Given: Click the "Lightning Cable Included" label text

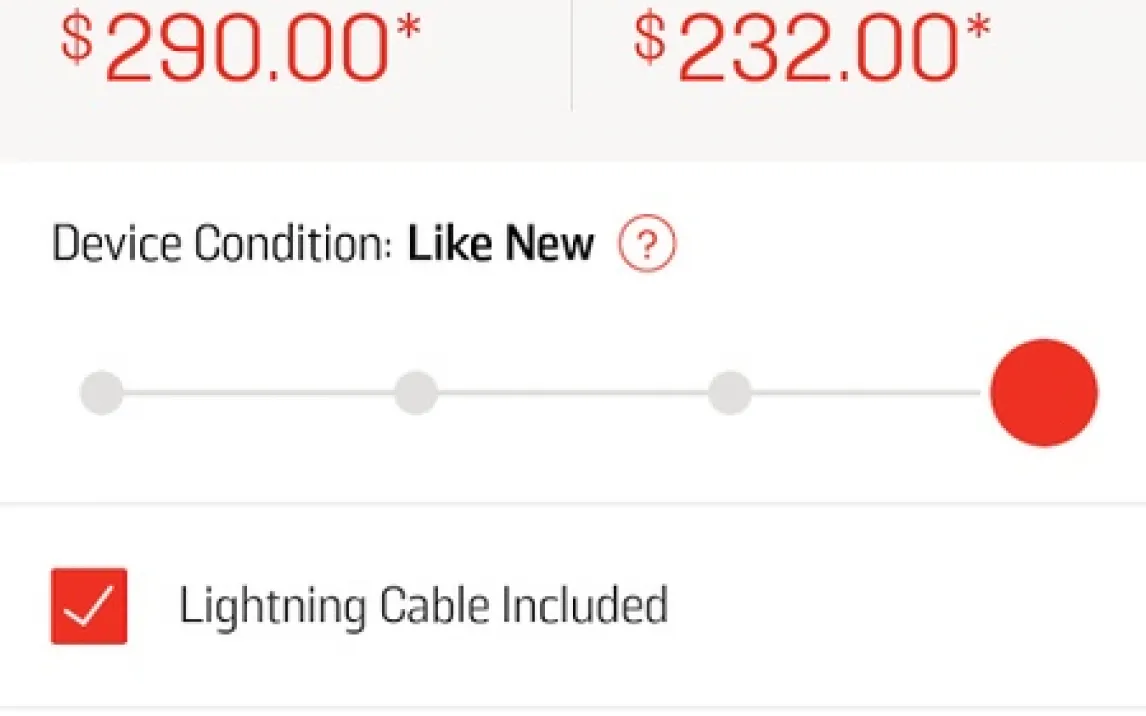Looking at the screenshot, I should tap(423, 606).
